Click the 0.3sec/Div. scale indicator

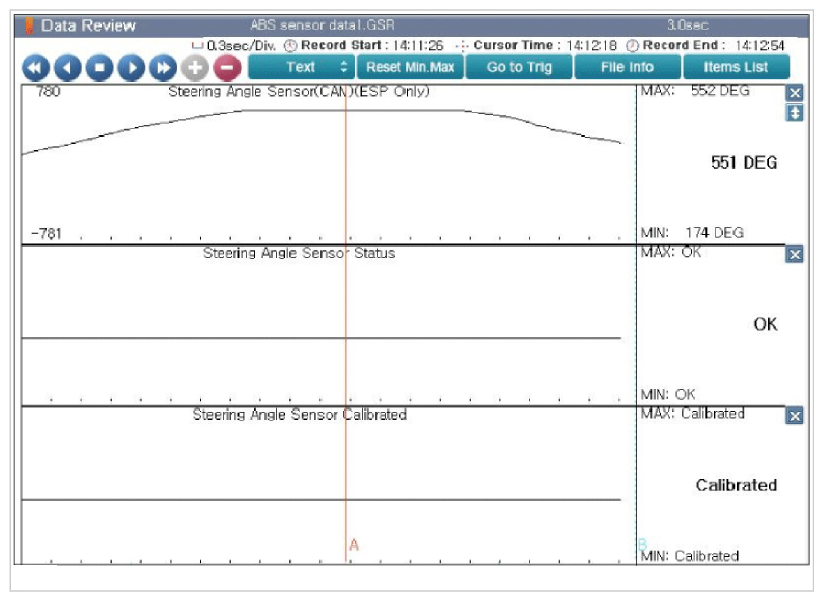pos(234,46)
